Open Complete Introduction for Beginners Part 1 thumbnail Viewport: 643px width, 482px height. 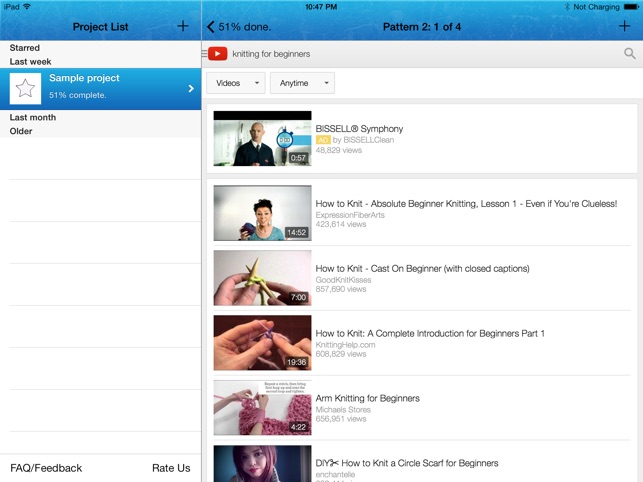click(262, 343)
